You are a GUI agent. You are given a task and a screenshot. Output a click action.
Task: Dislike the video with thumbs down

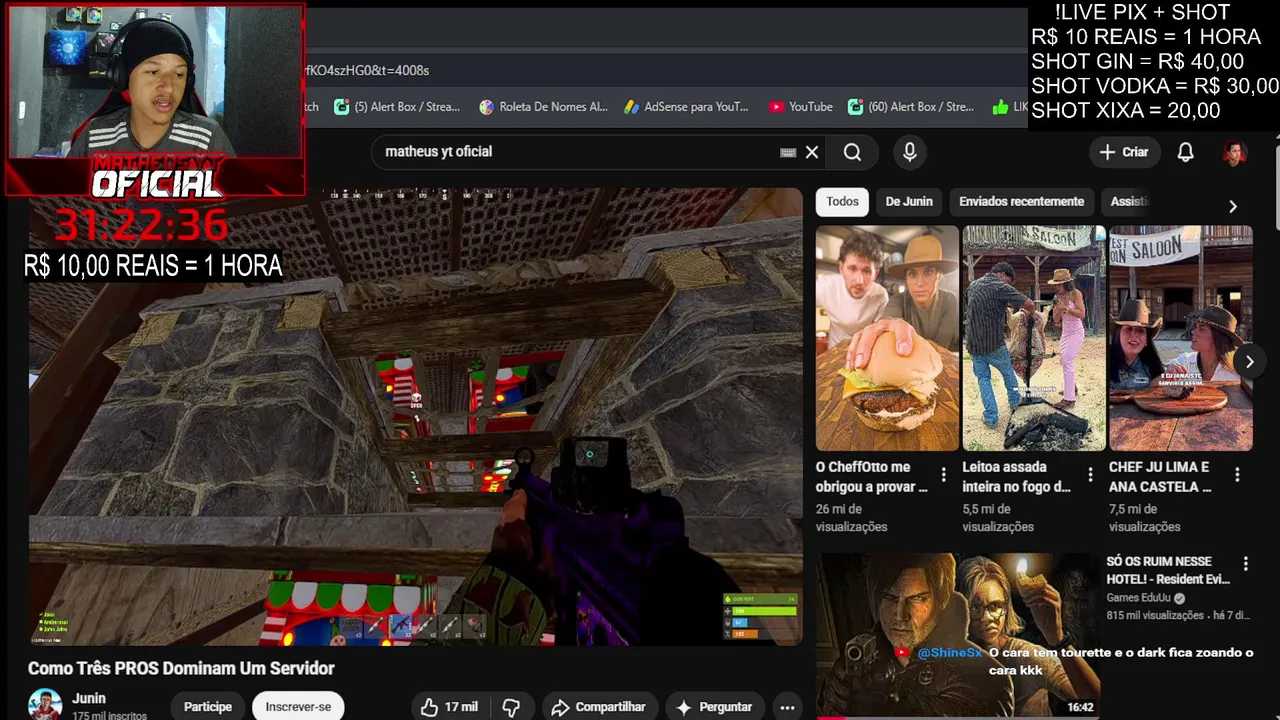coord(511,707)
